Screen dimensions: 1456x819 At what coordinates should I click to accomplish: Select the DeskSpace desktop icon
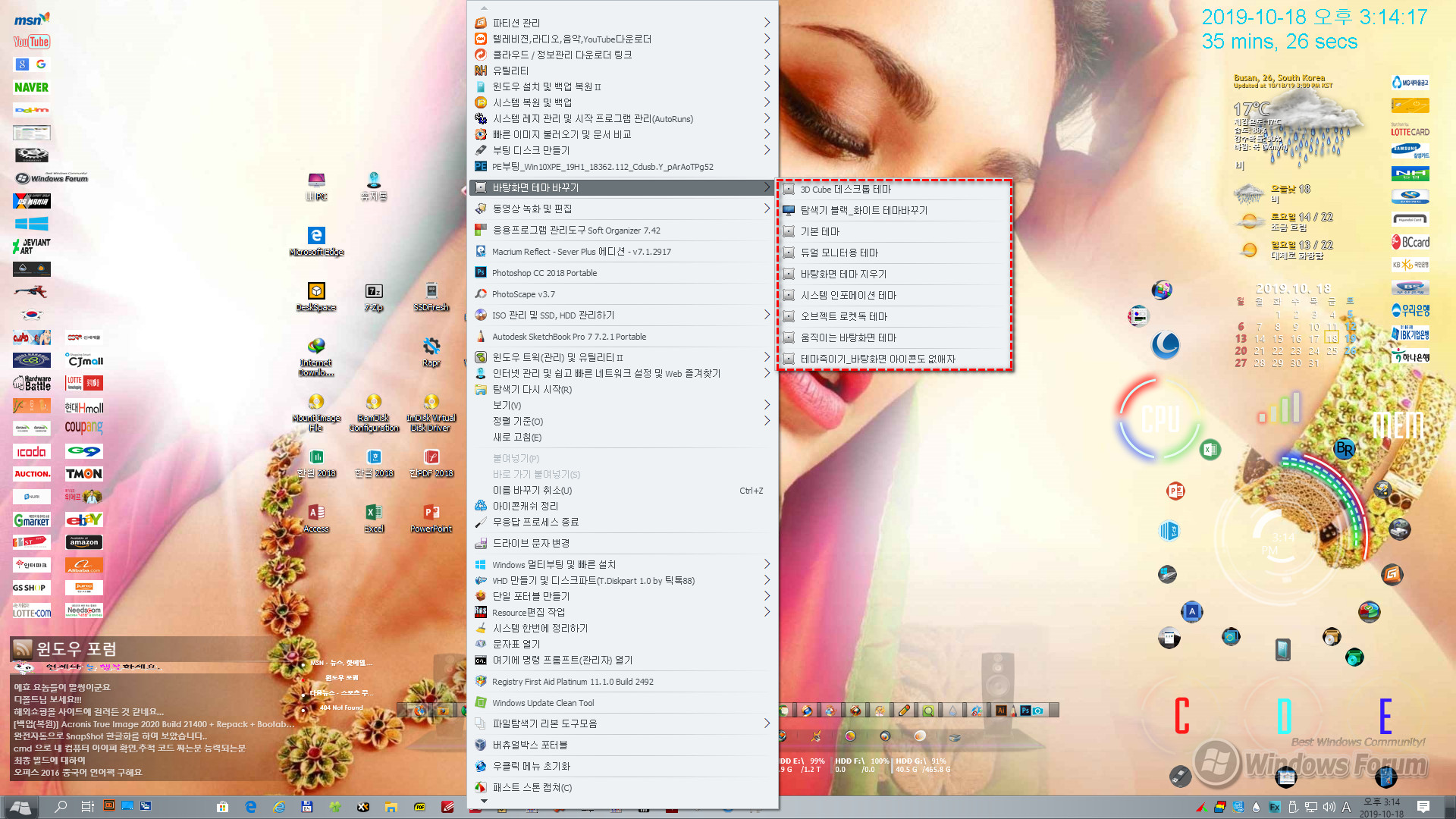[316, 297]
